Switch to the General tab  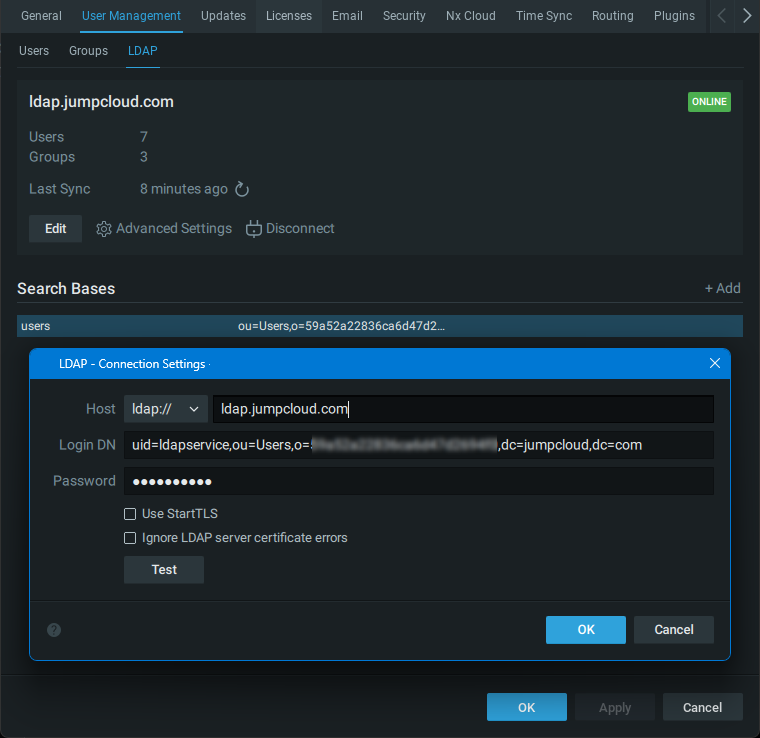point(41,16)
